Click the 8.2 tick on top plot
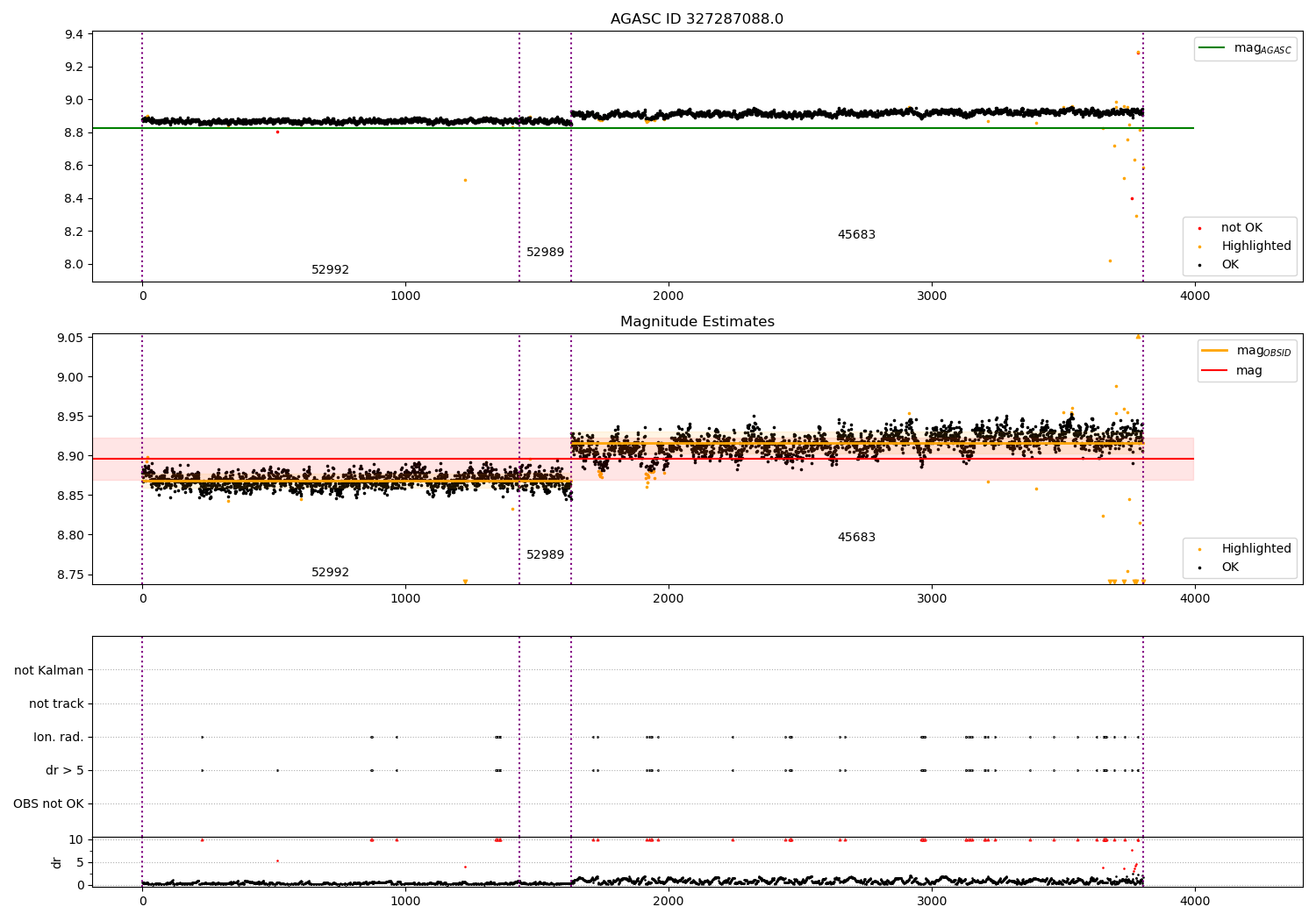 pyautogui.click(x=74, y=232)
